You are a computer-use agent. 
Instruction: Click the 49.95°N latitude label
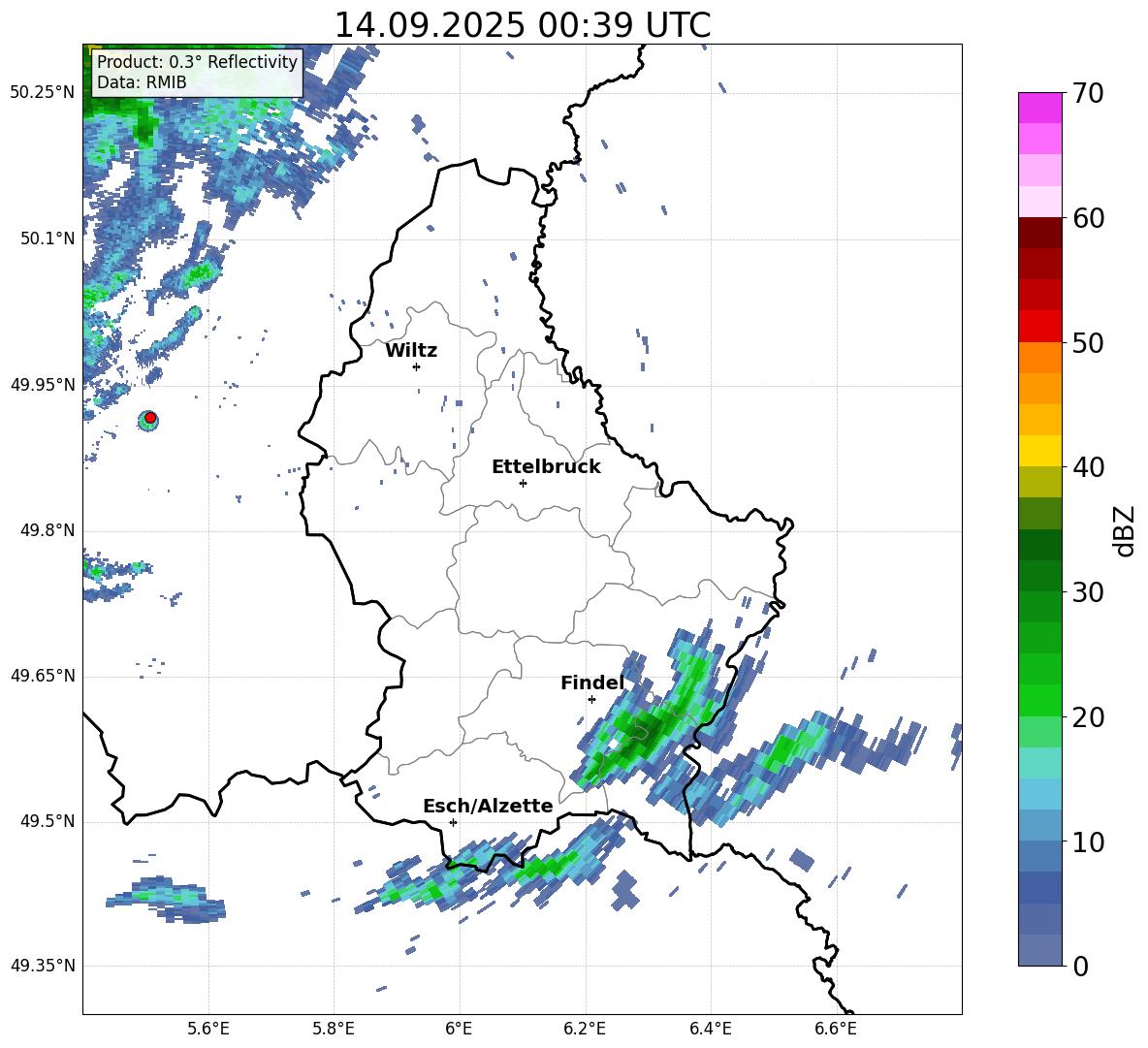click(x=43, y=385)
